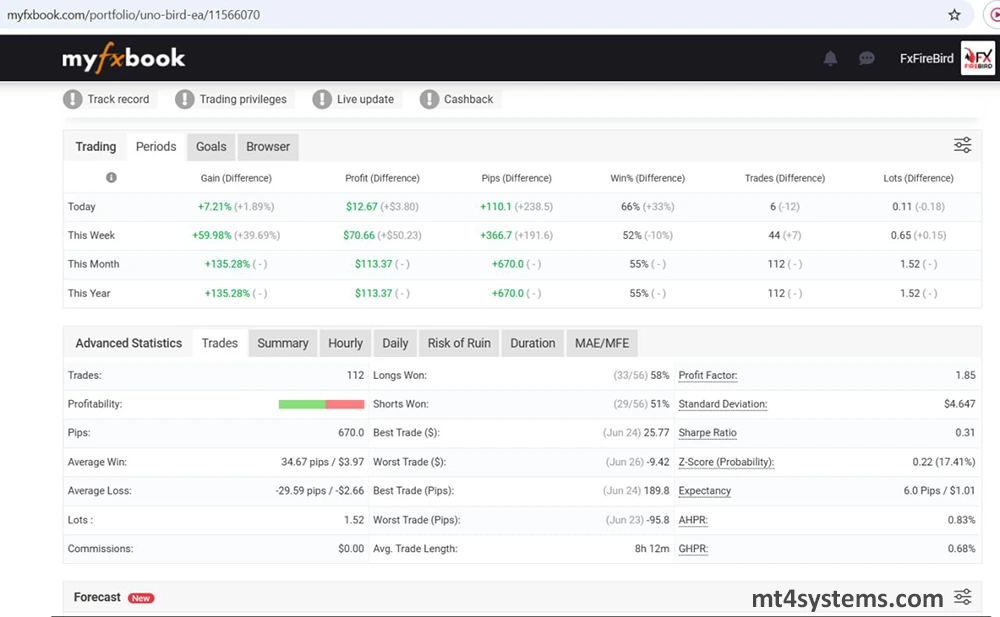Click the Live update warning icon
The width and height of the screenshot is (1000, 617).
click(x=322, y=99)
